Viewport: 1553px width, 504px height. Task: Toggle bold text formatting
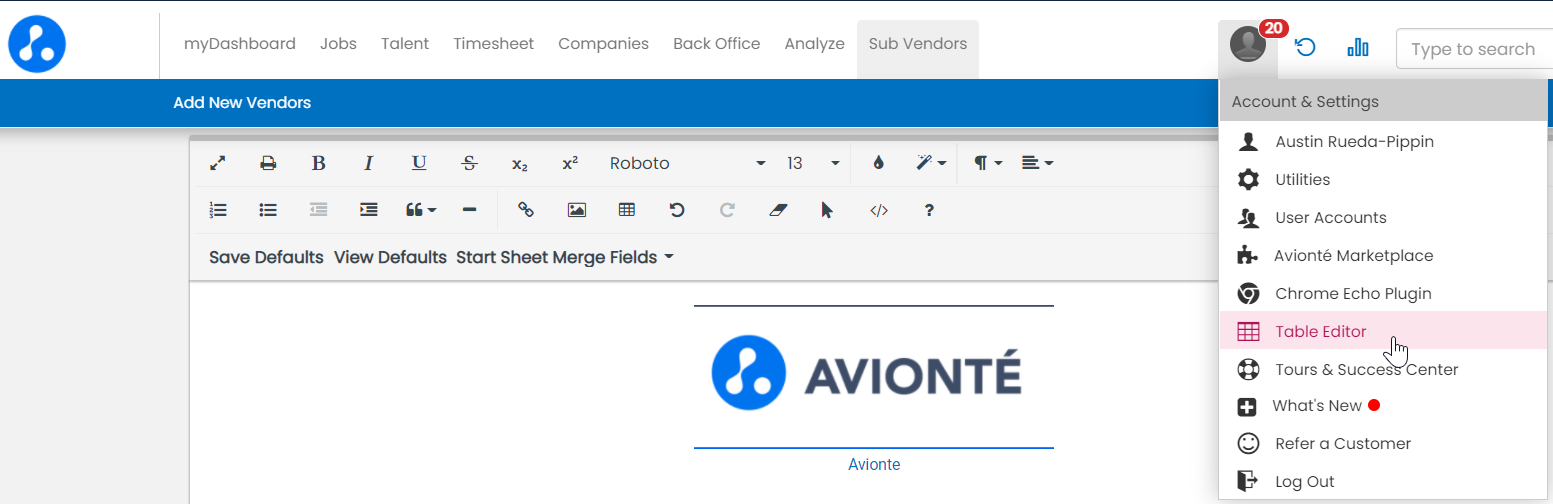pos(318,163)
